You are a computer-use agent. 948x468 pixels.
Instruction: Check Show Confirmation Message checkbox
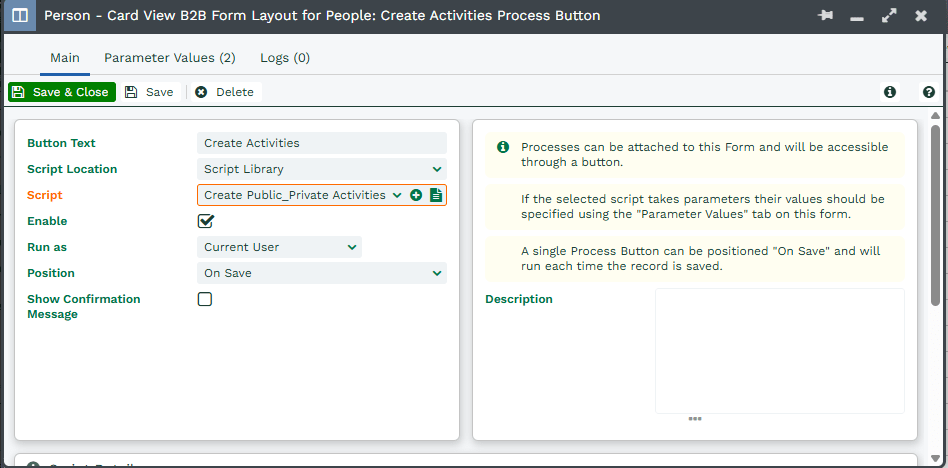coord(205,299)
